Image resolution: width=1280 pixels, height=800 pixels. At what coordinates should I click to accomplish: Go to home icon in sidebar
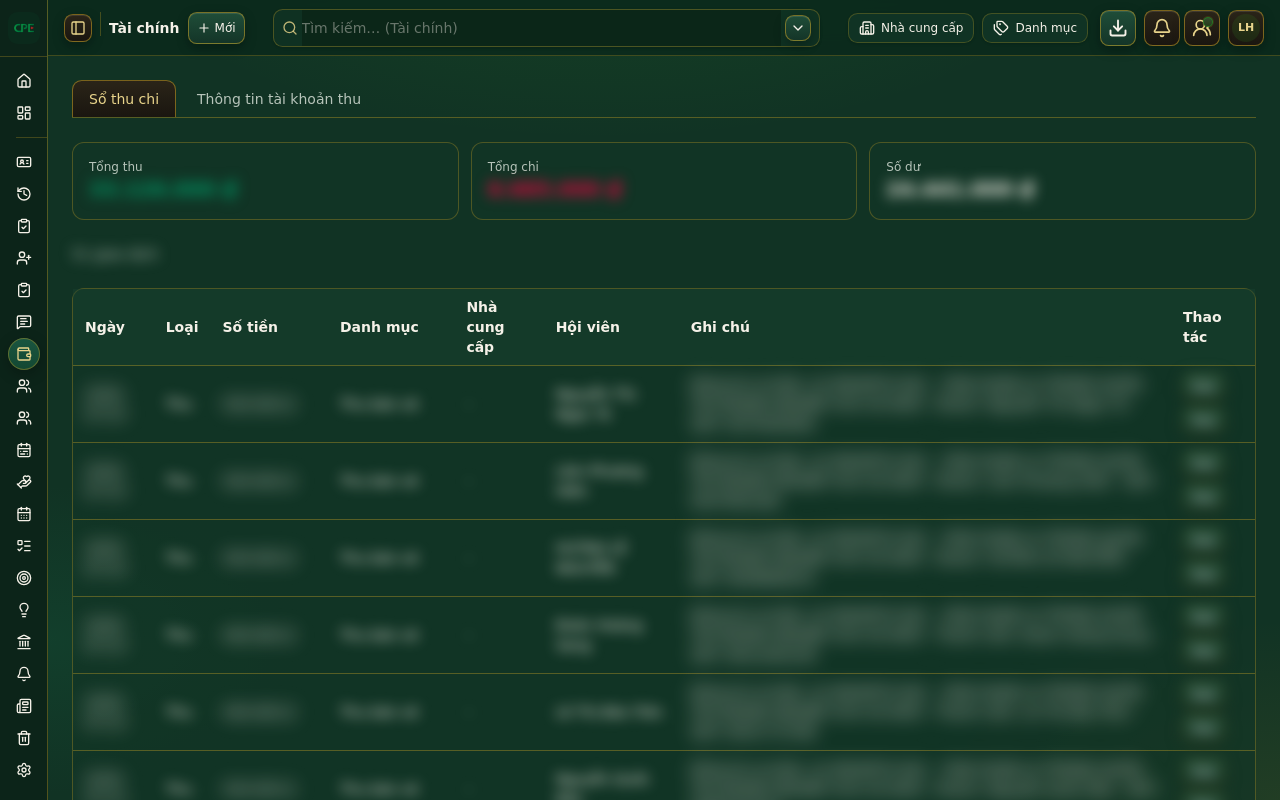pyautogui.click(x=24, y=81)
